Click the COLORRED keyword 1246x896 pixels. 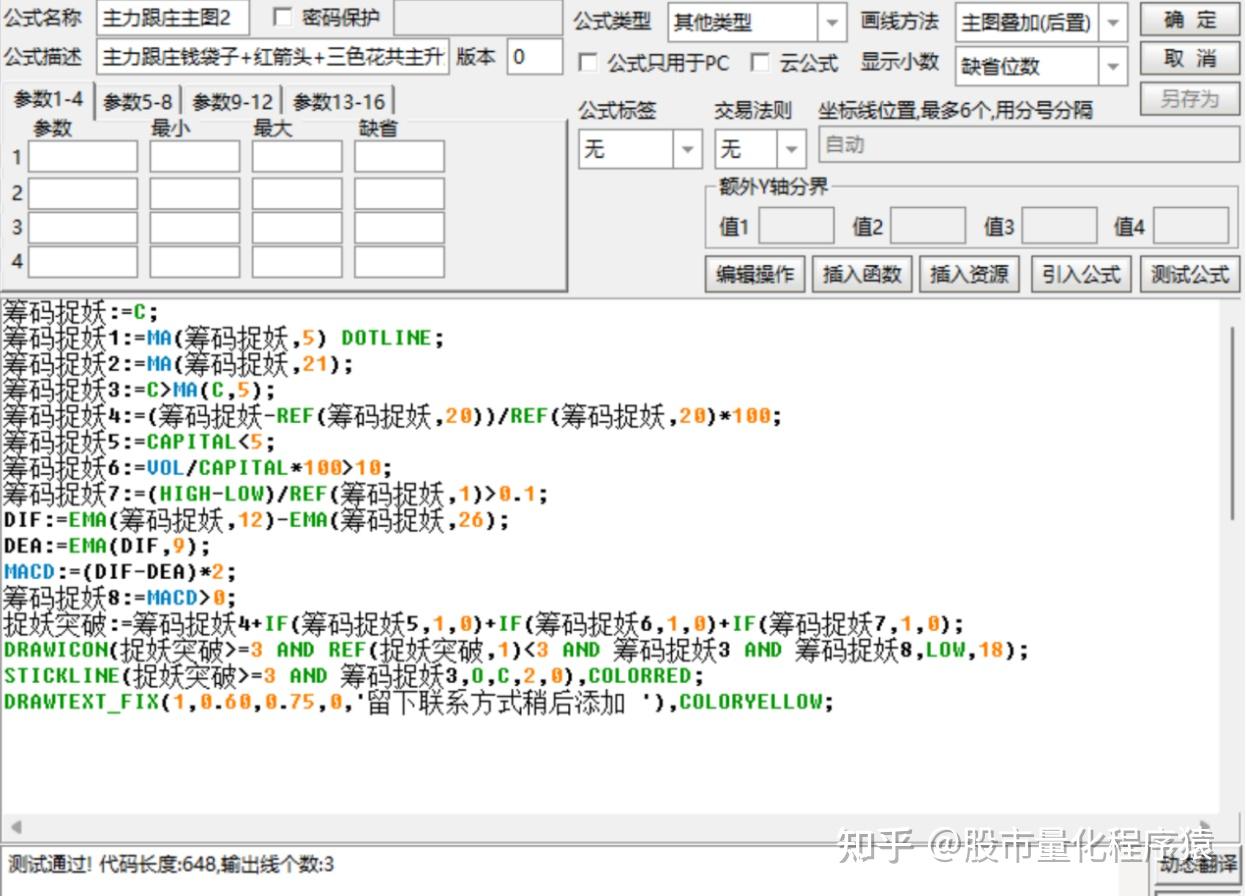pyautogui.click(x=638, y=676)
